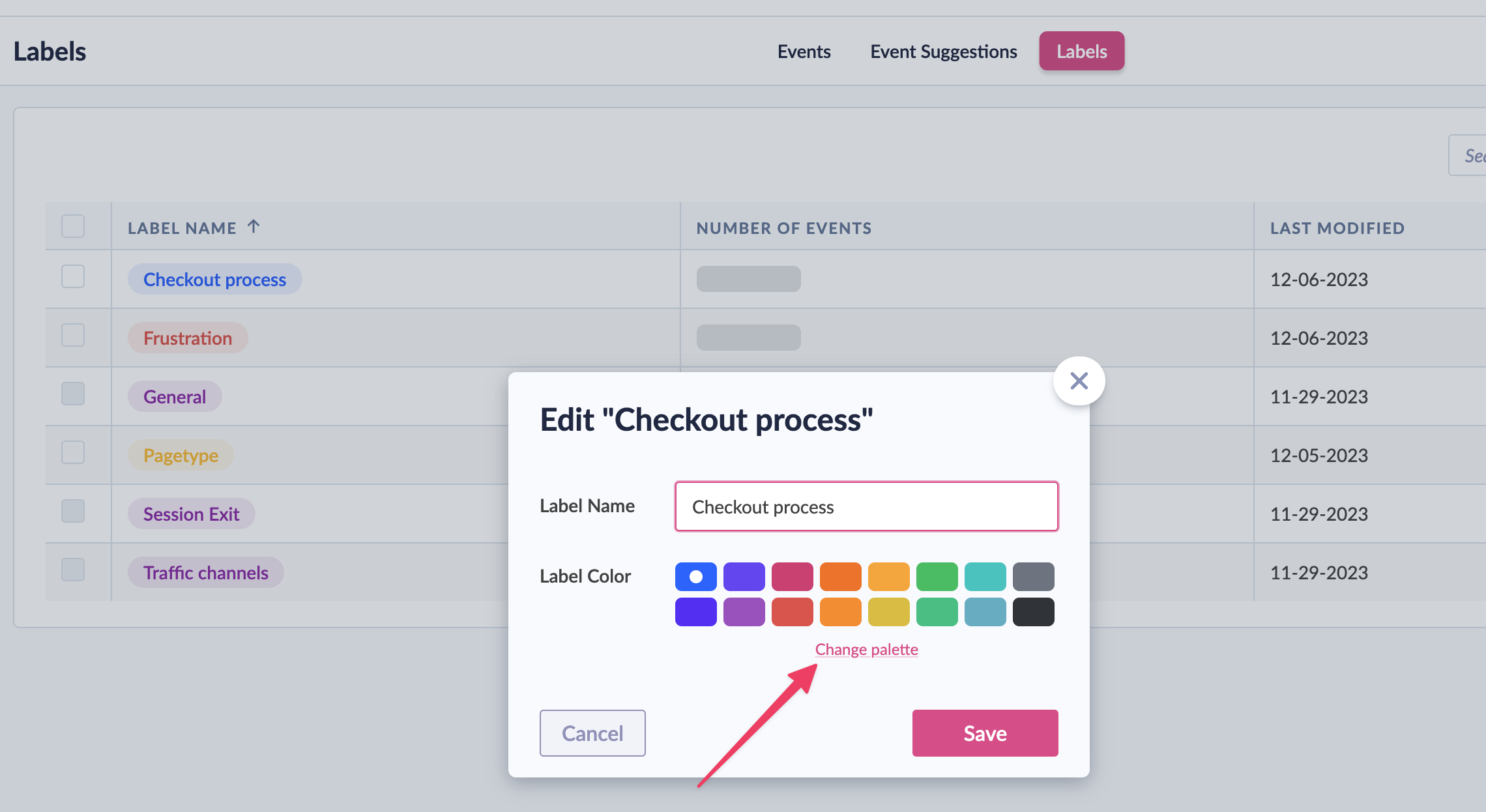The image size is (1486, 812).
Task: Select the near-black swatch in bottom row
Action: [1033, 612]
